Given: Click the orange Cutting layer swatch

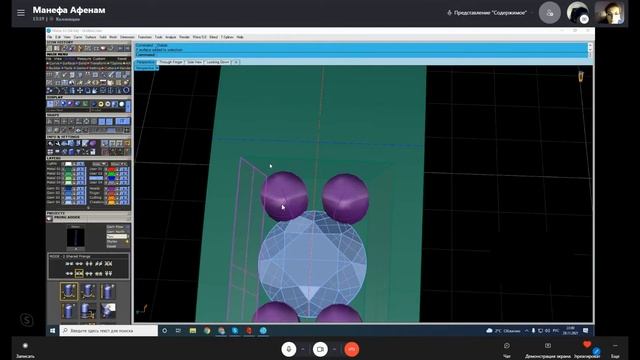Looking at the screenshot, I should point(111,198).
